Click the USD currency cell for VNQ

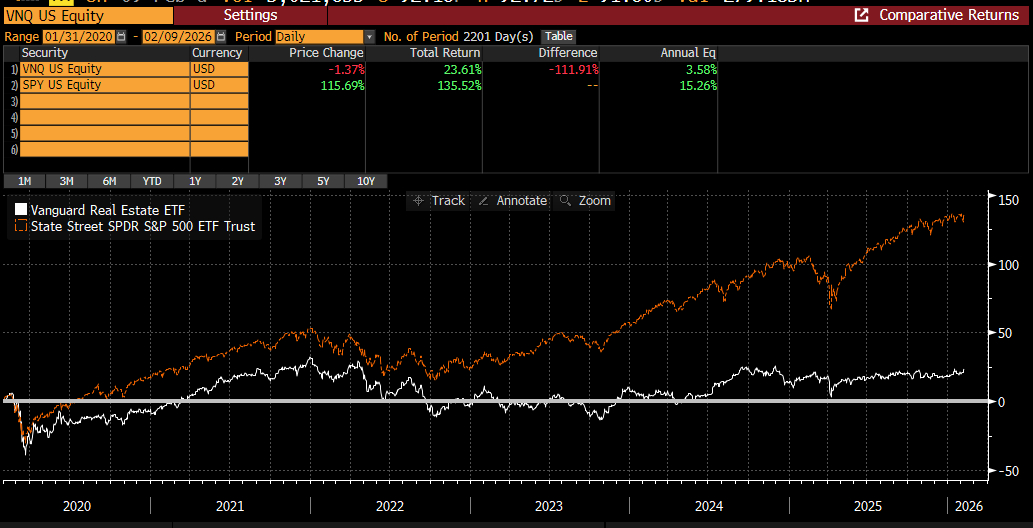(x=218, y=69)
